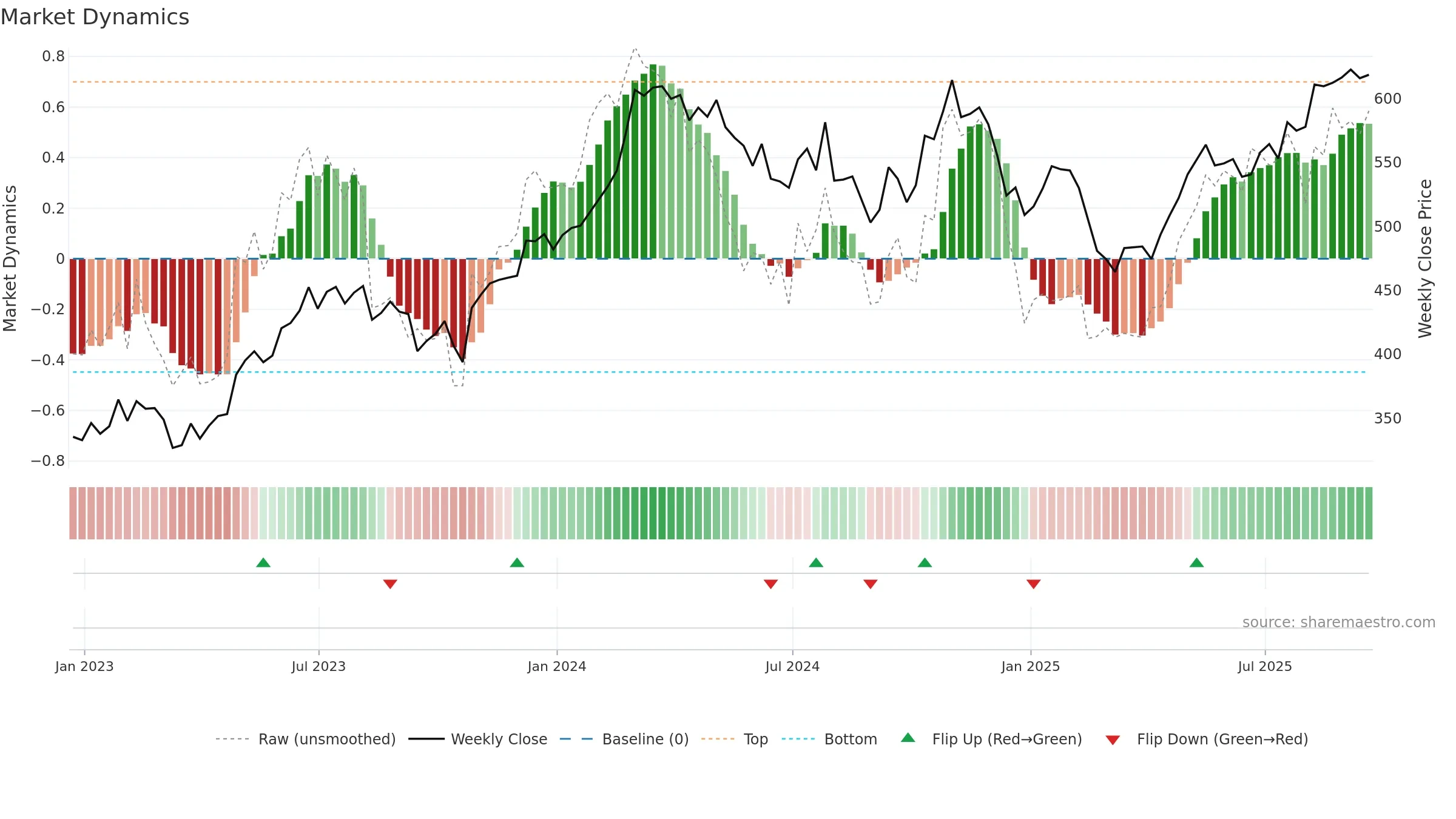Viewport: 1456px width, 819px height.
Task: Click the 450 tick on right axis
Action: (1388, 291)
